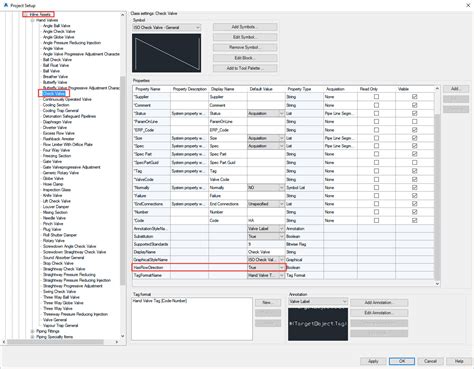Toggle Read Only checkbox for Supplier row

coord(376,97)
